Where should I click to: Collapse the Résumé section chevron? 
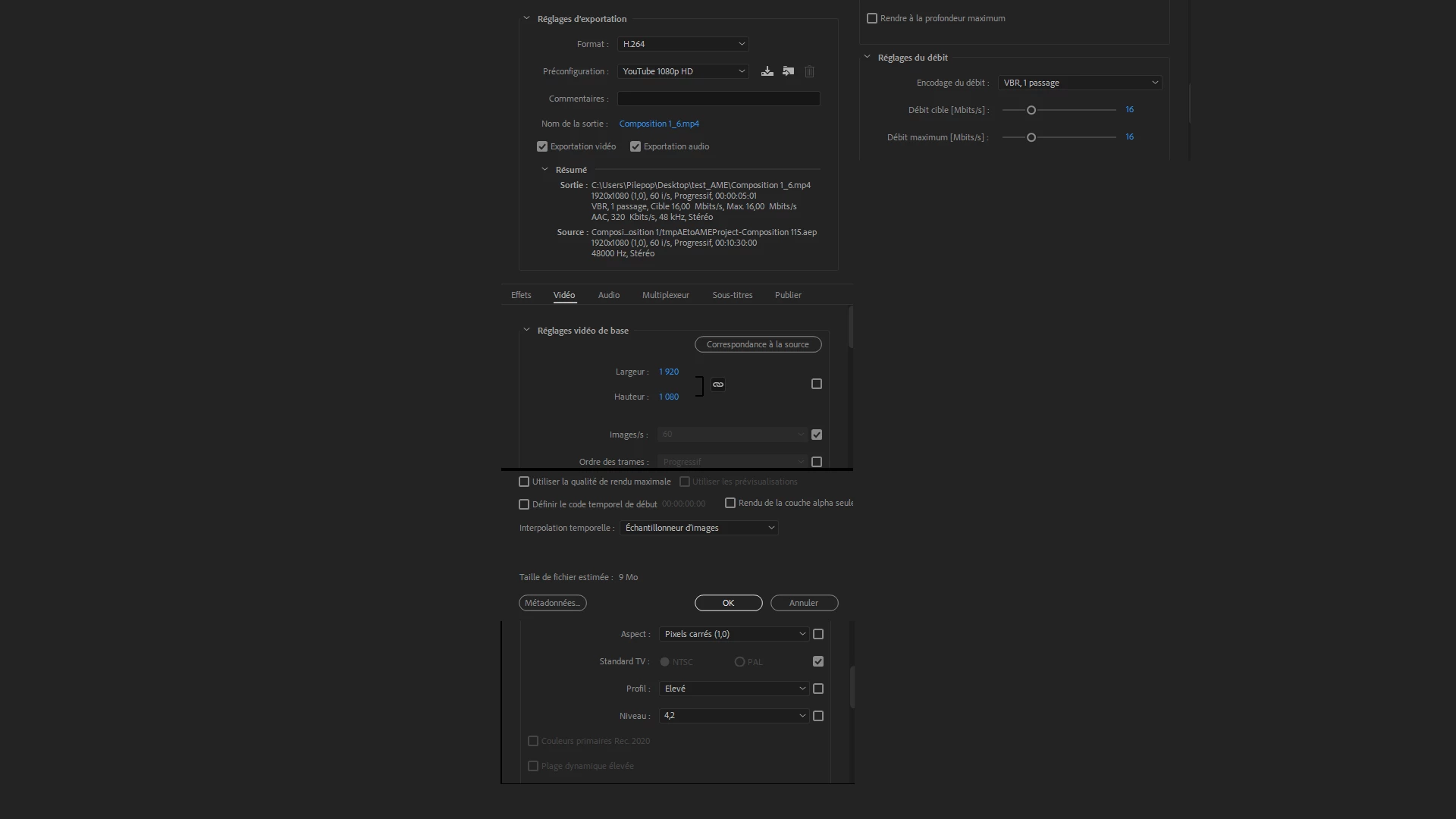544,169
